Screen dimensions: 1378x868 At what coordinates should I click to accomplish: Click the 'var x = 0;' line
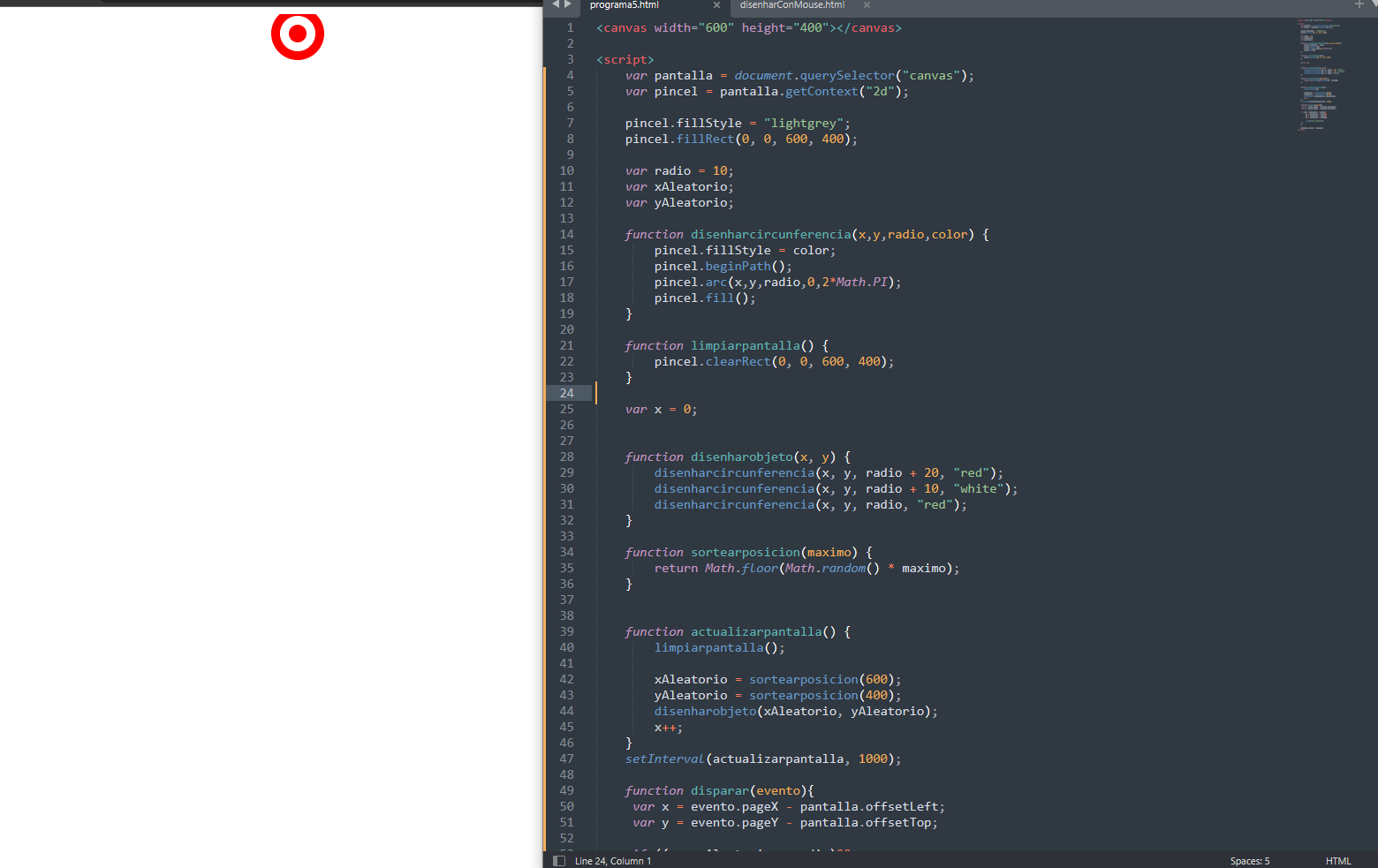661,409
